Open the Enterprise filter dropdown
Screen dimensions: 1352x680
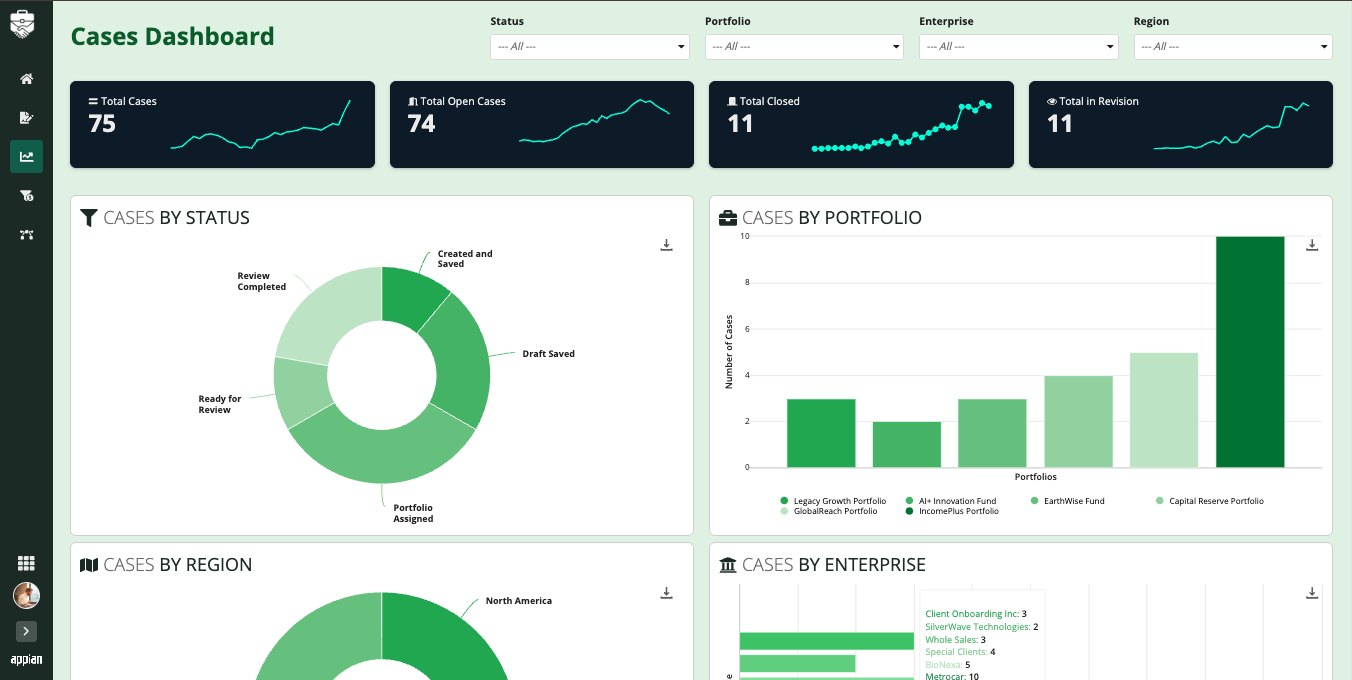(x=1018, y=47)
